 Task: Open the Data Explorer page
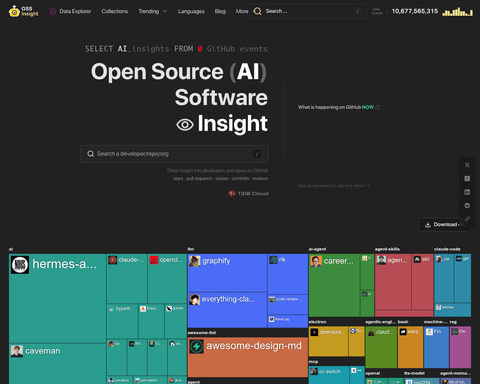pos(75,11)
